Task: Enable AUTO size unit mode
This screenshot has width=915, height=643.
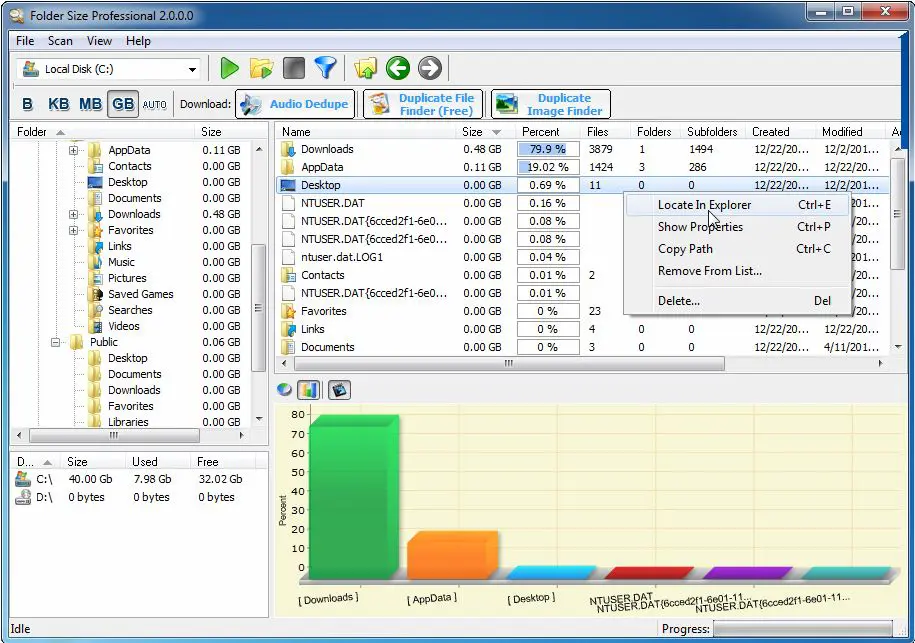Action: [154, 104]
